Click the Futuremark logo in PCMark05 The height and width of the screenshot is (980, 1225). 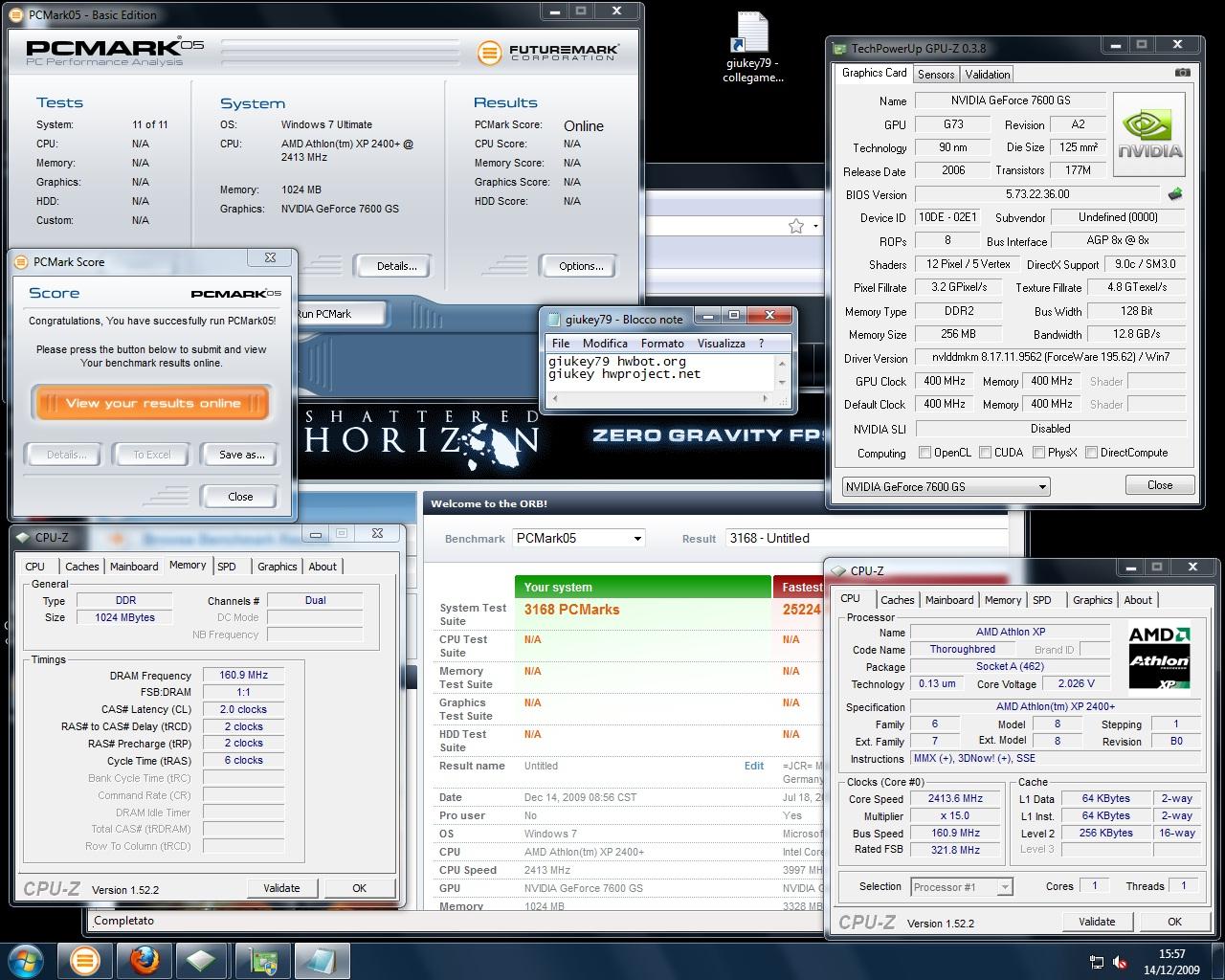pyautogui.click(x=547, y=52)
